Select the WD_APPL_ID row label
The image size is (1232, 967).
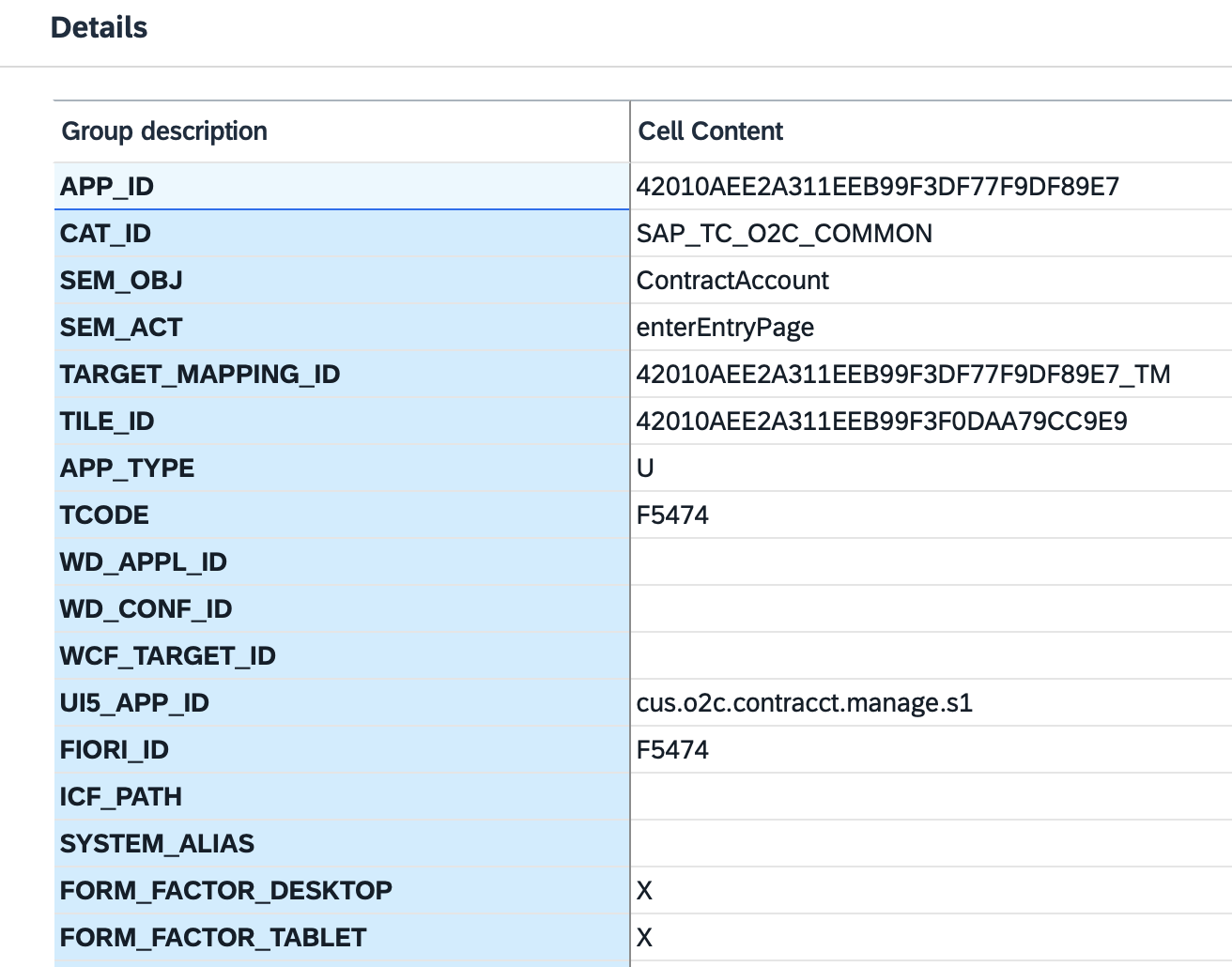(x=342, y=561)
